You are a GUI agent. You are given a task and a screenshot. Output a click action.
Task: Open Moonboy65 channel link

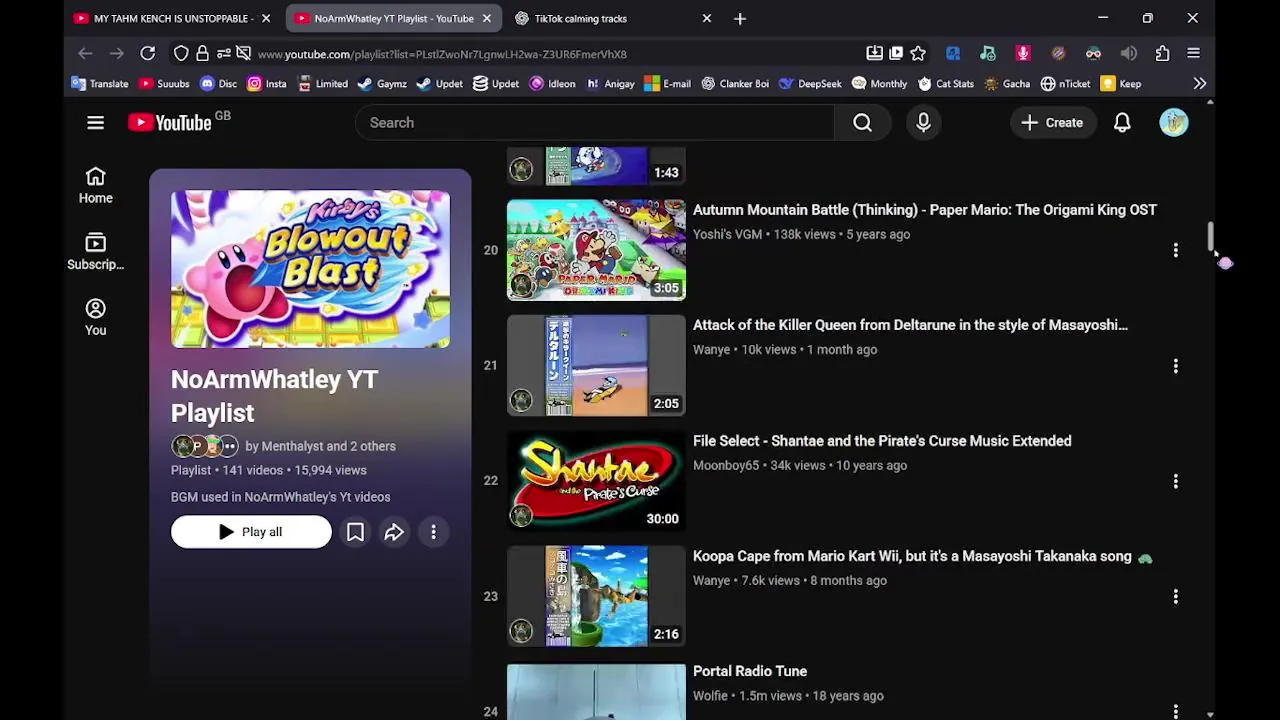(x=726, y=465)
